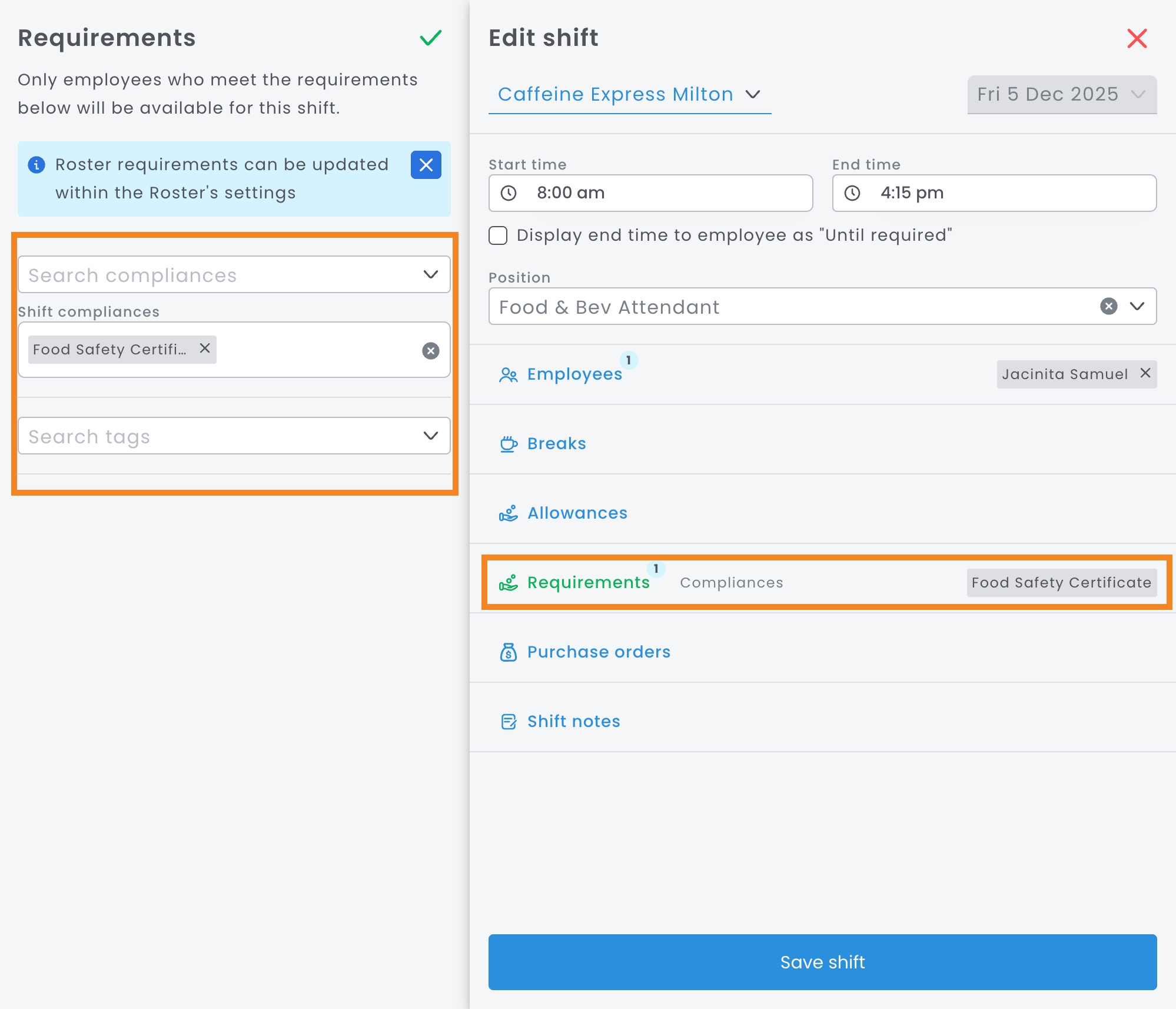This screenshot has width=1176, height=1009.
Task: Remove Food Safety Certificate compliance chip
Action: (205, 348)
